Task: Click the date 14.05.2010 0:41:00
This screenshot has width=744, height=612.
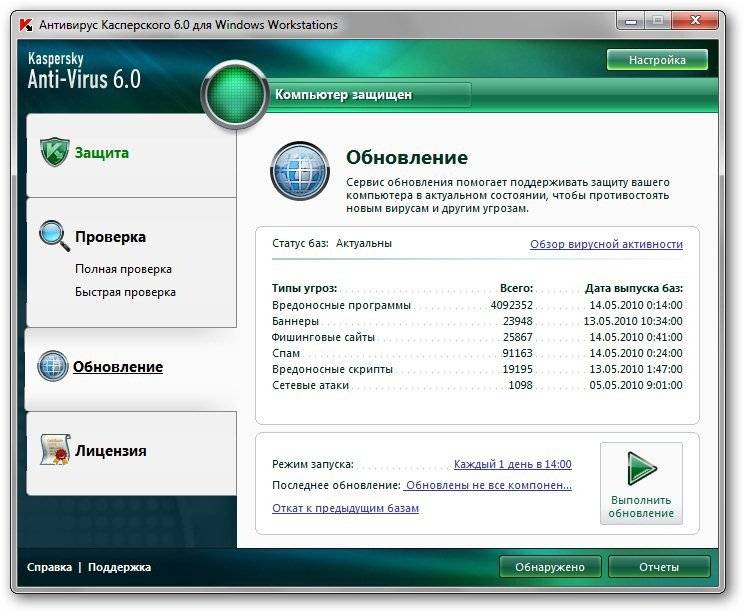Action: point(636,337)
